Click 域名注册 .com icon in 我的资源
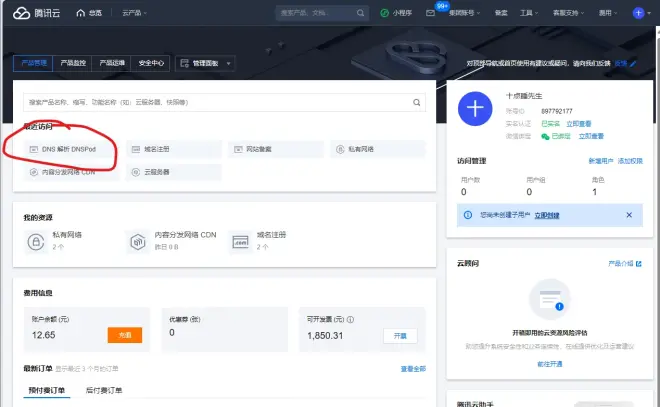This screenshot has width=660, height=407. (240, 242)
